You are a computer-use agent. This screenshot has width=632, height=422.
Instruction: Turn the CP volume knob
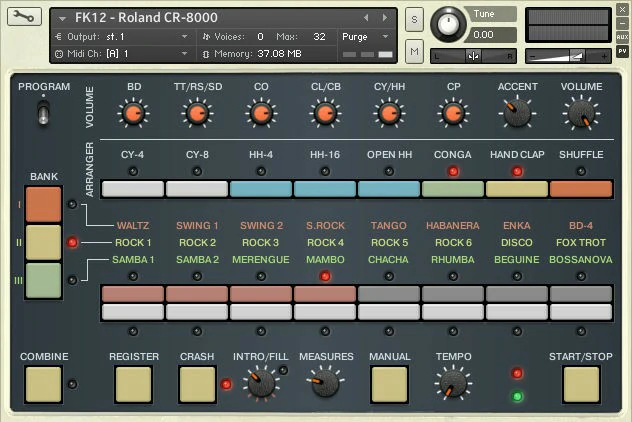click(453, 114)
